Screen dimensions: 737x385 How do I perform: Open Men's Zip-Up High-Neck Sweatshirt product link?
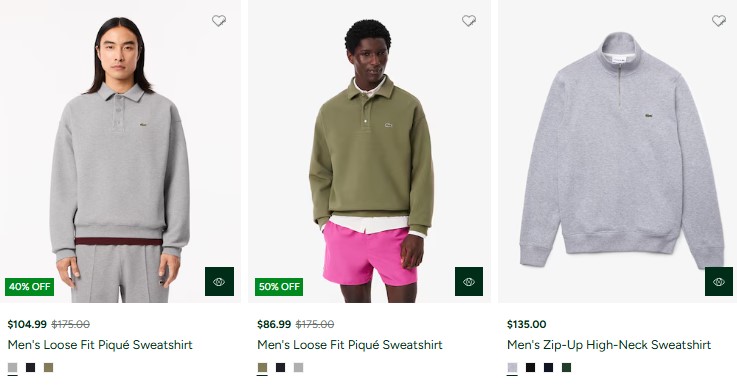(609, 345)
